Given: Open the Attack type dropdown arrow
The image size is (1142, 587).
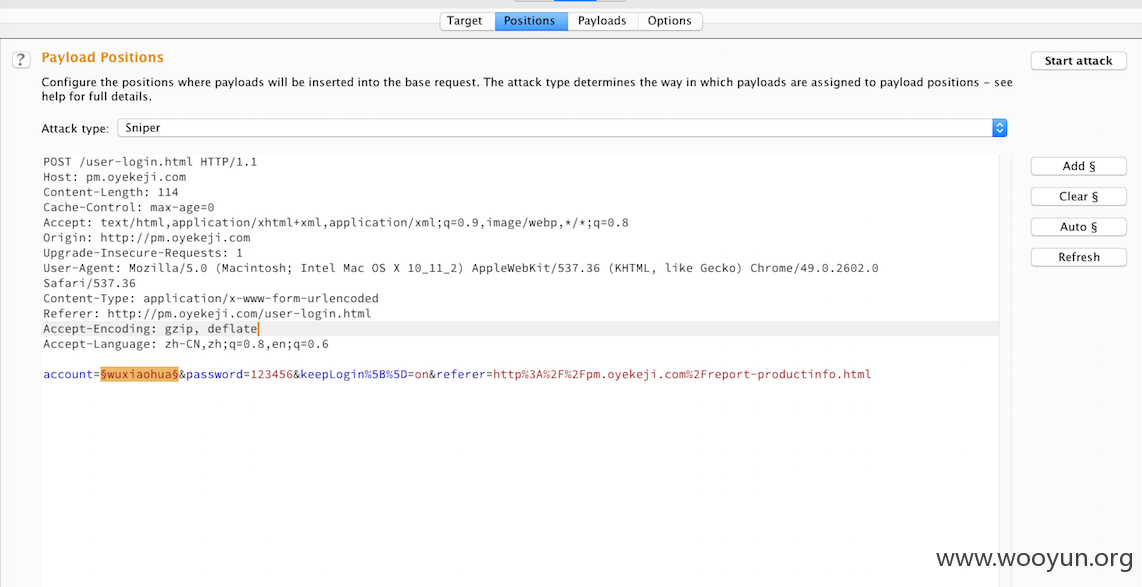Looking at the screenshot, I should click(x=999, y=127).
